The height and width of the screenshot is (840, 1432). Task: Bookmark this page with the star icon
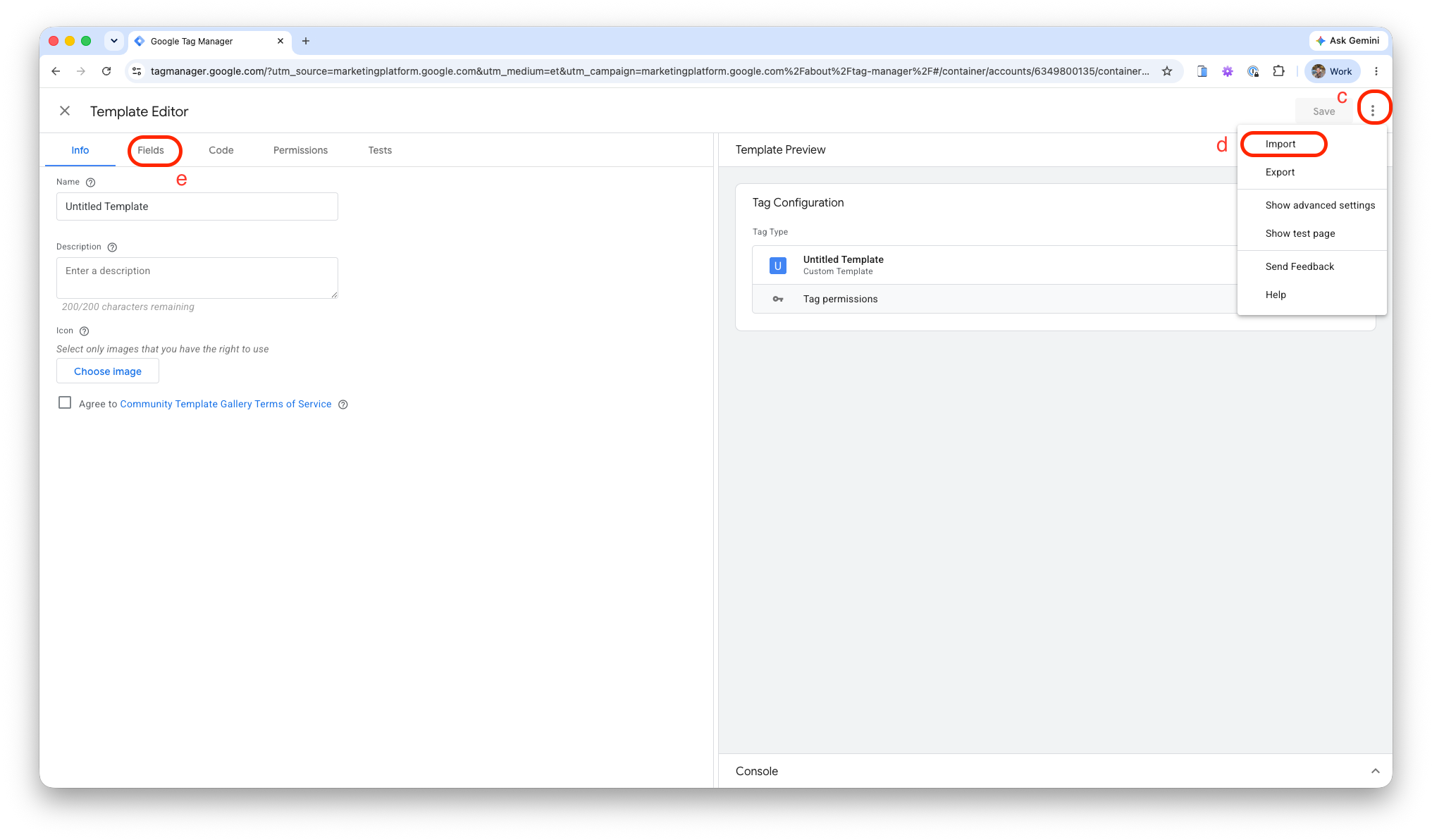point(1167,71)
